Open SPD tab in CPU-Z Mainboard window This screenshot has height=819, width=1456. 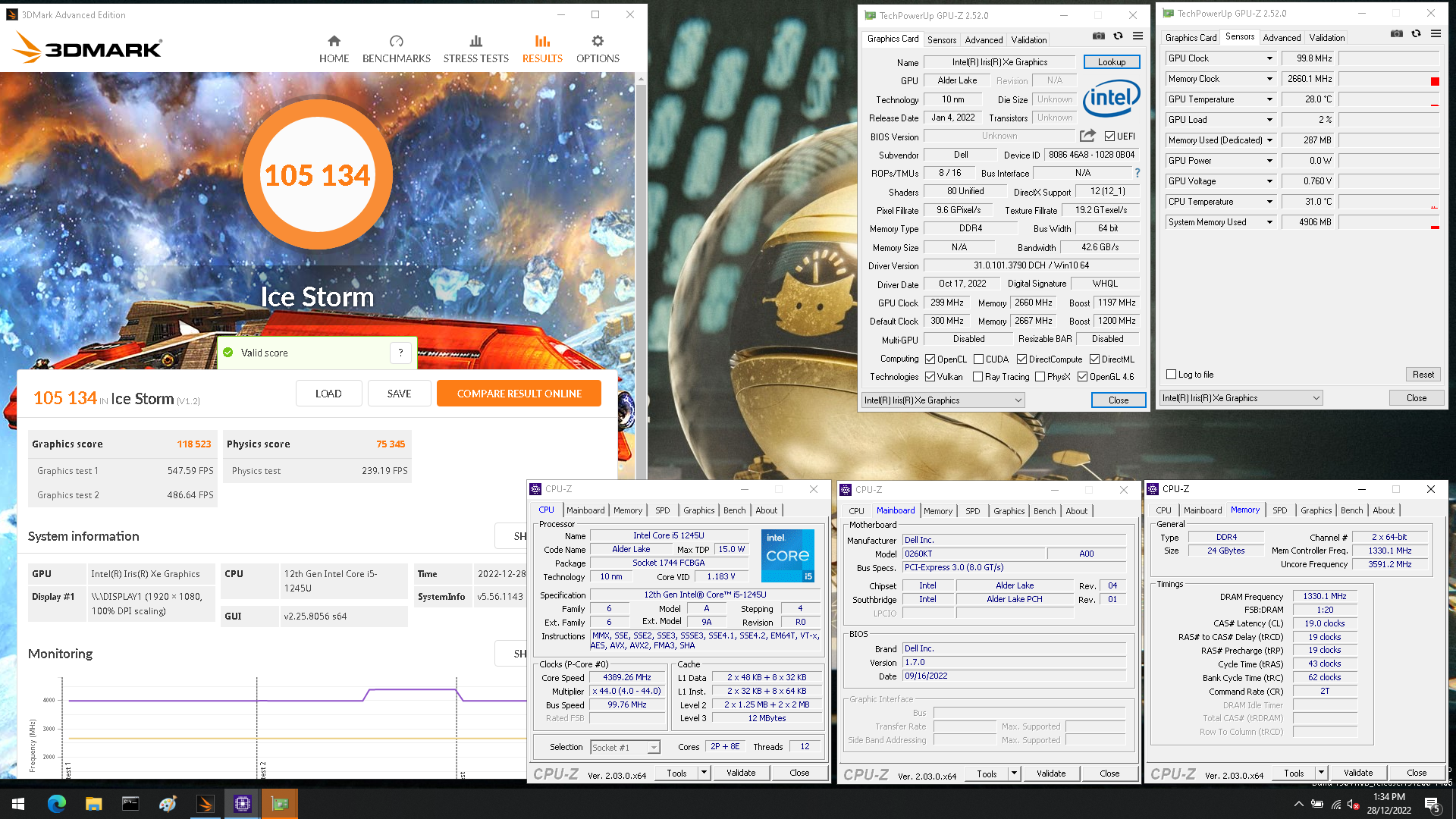(x=972, y=511)
